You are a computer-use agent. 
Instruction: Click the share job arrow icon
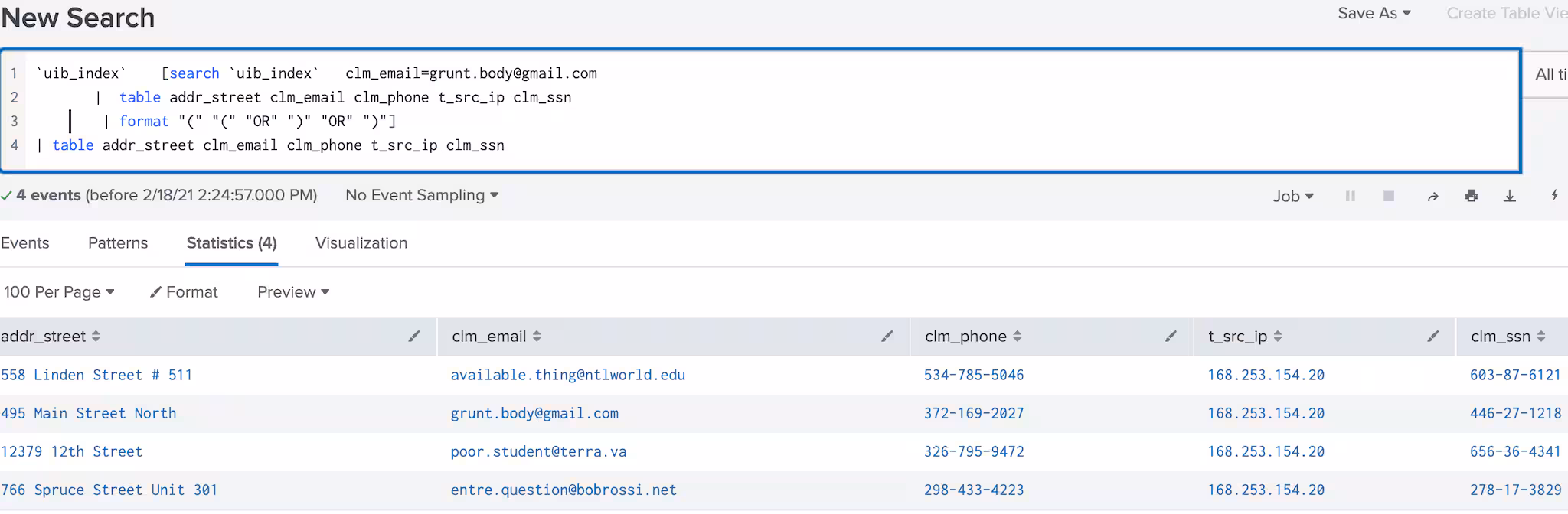point(1432,197)
